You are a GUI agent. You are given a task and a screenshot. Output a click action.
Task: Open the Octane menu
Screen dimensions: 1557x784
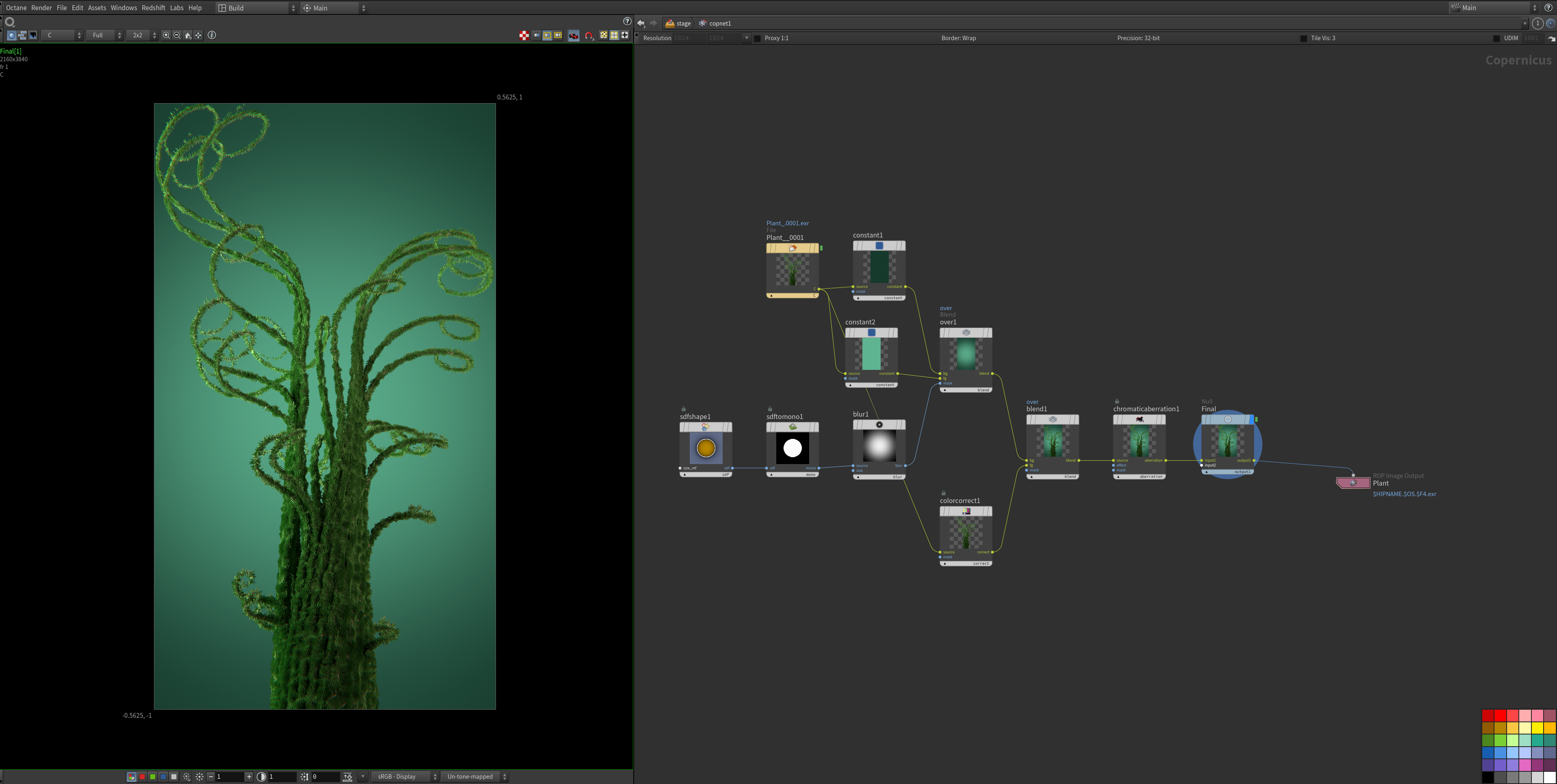pyautogui.click(x=16, y=8)
